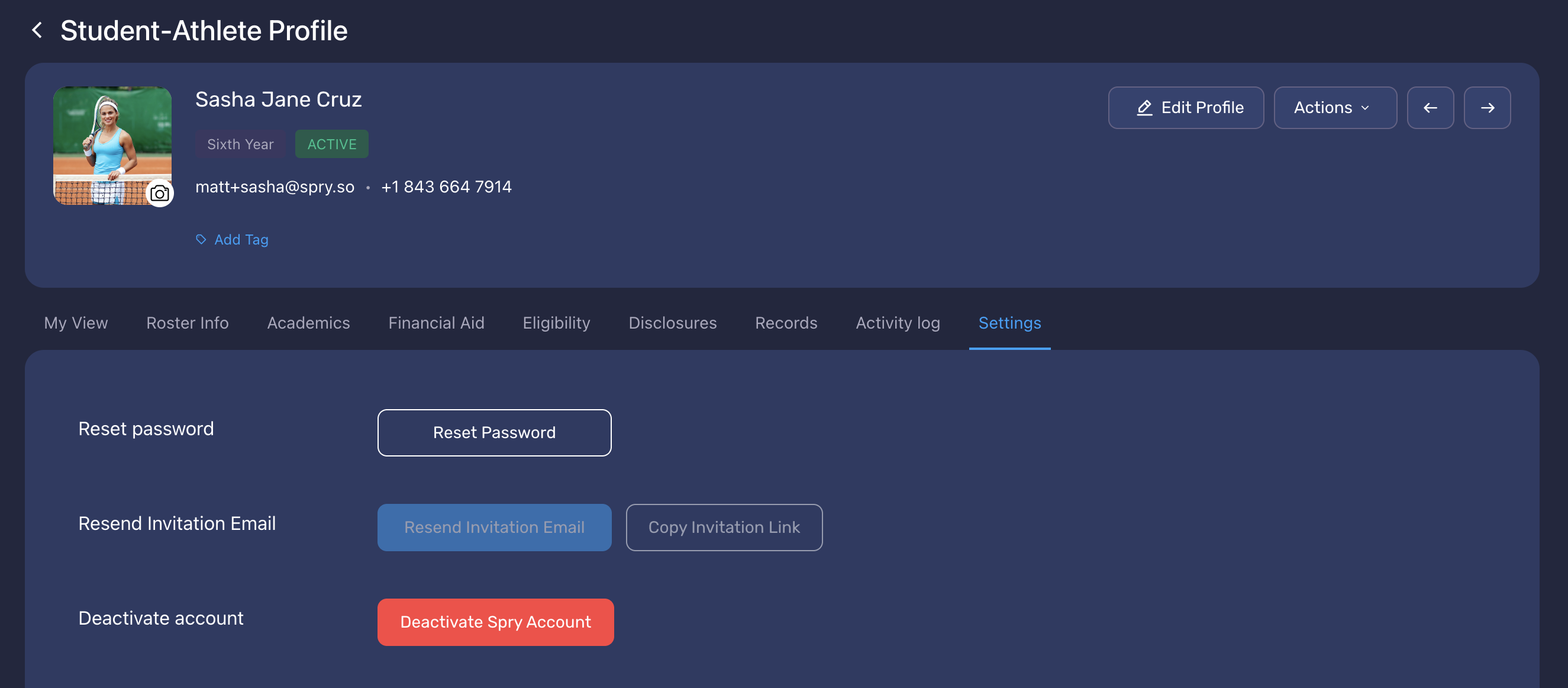Click the Student-Athlete Profile heading
The height and width of the screenshot is (688, 1568).
coord(204,30)
